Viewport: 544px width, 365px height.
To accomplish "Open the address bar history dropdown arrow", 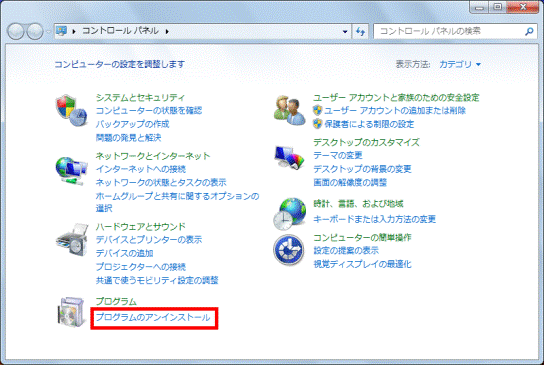I will 345,32.
